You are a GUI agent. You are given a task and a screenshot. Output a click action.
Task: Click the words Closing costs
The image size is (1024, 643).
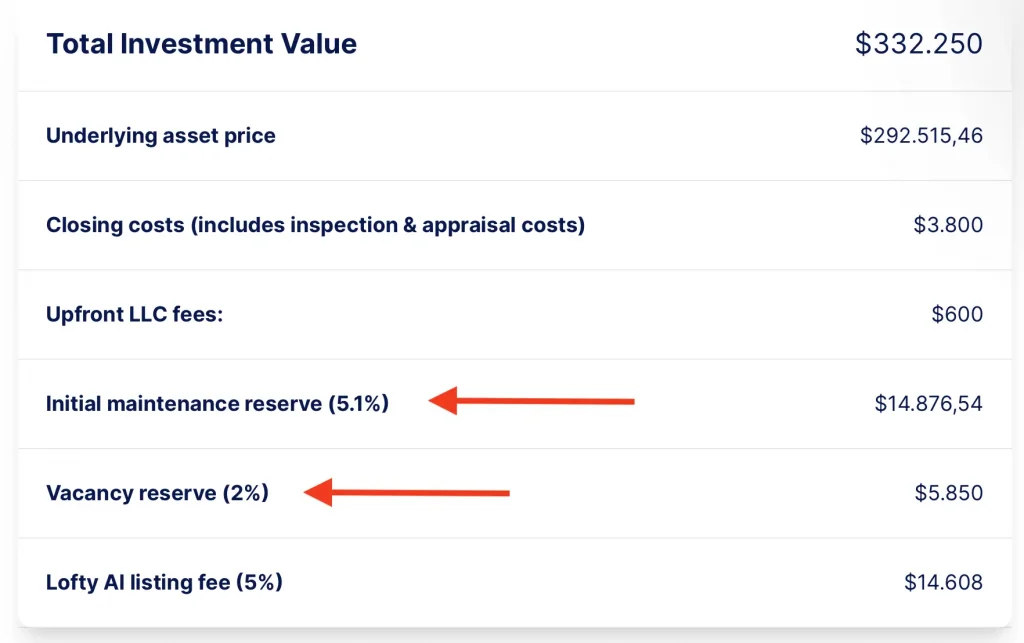pos(113,225)
